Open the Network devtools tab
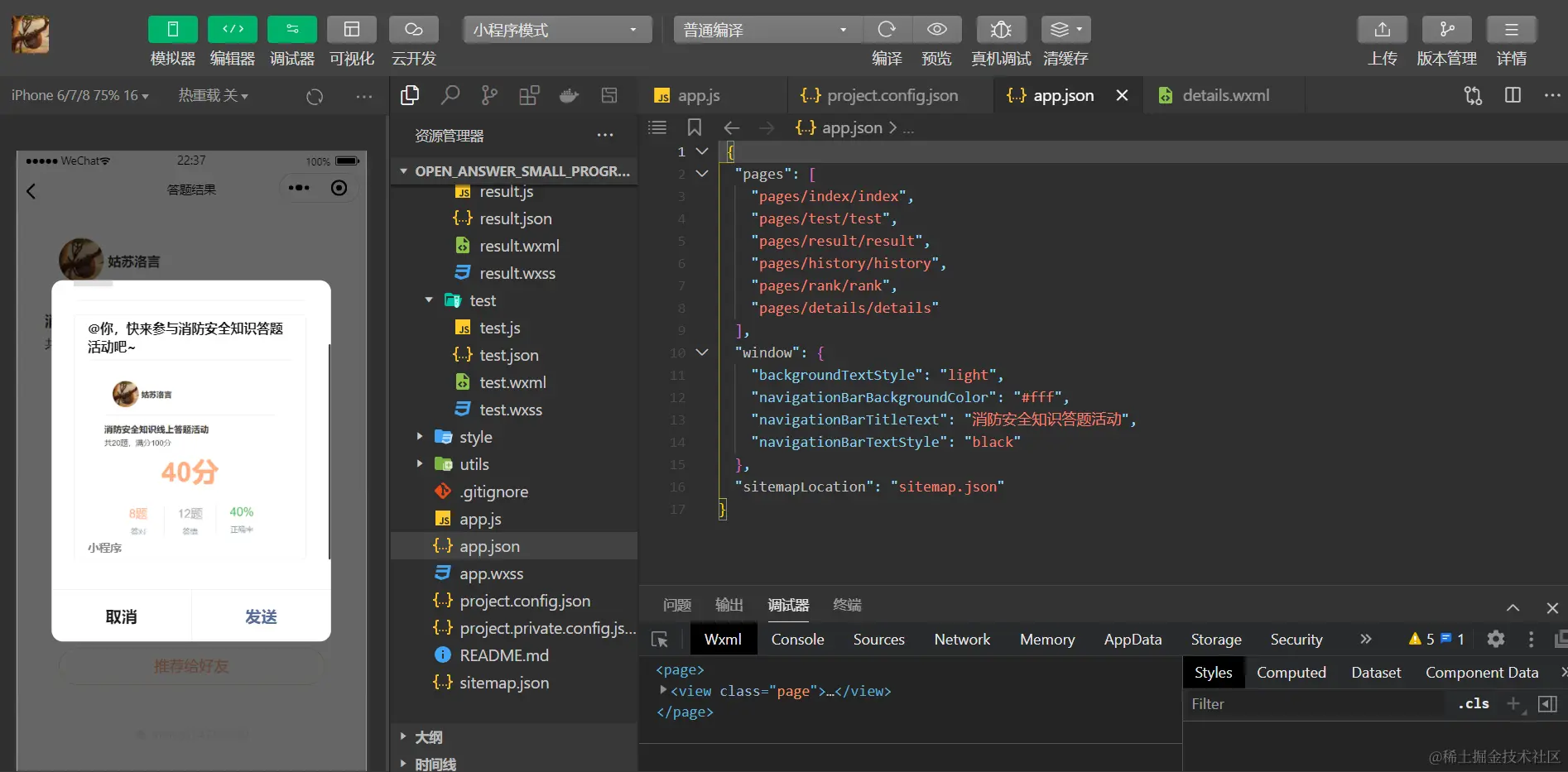1568x772 pixels. click(x=962, y=639)
